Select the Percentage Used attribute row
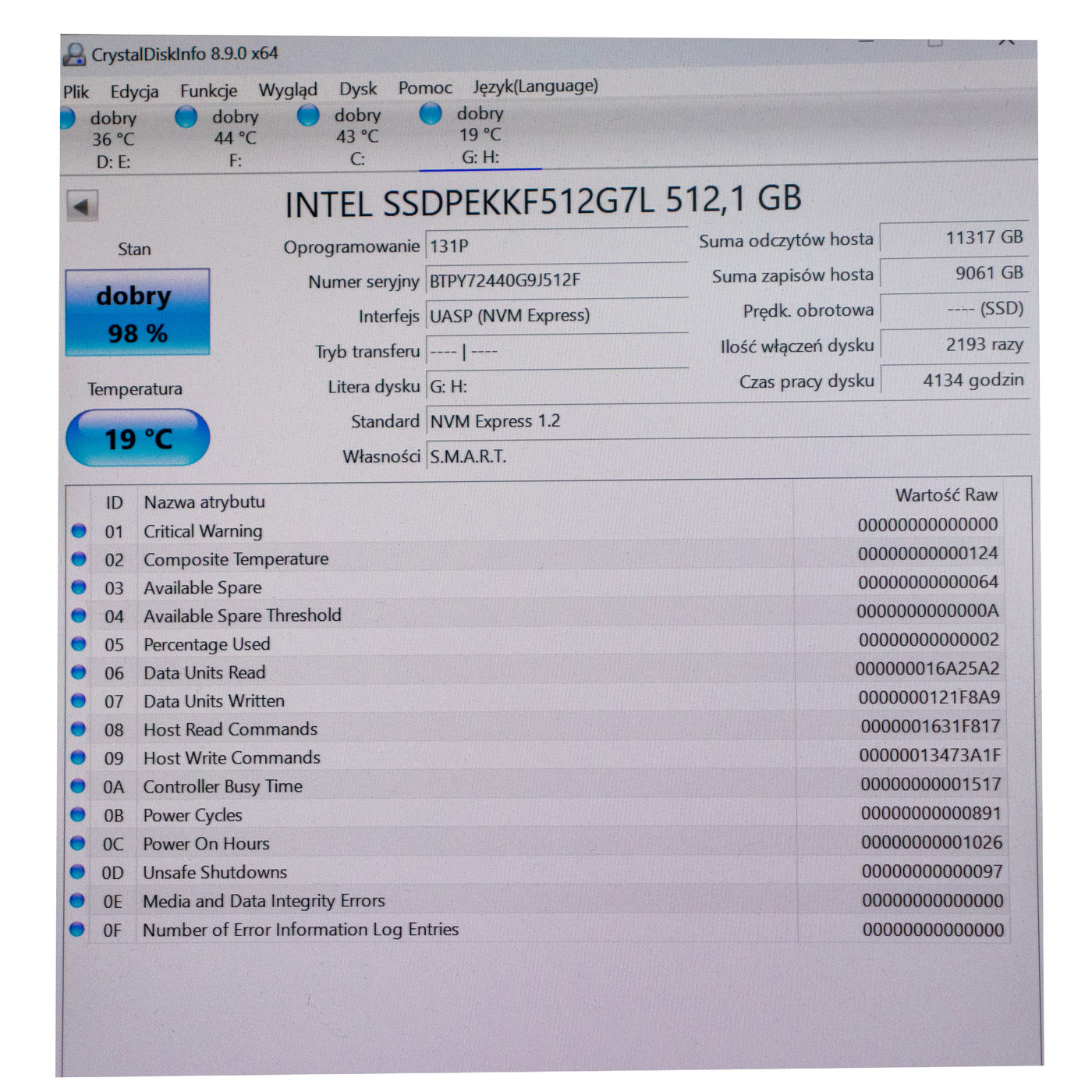 point(535,643)
